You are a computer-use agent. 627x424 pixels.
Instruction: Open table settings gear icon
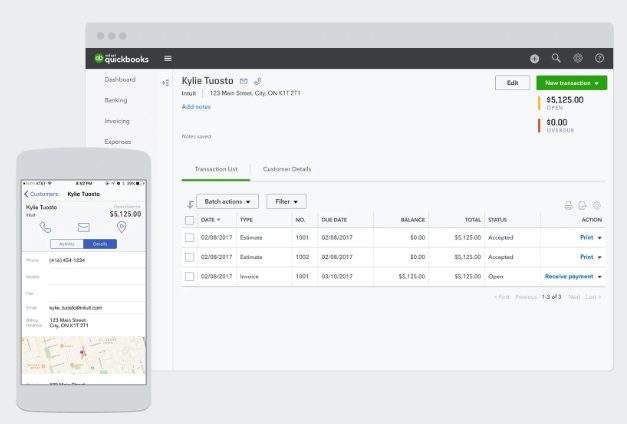(x=597, y=206)
